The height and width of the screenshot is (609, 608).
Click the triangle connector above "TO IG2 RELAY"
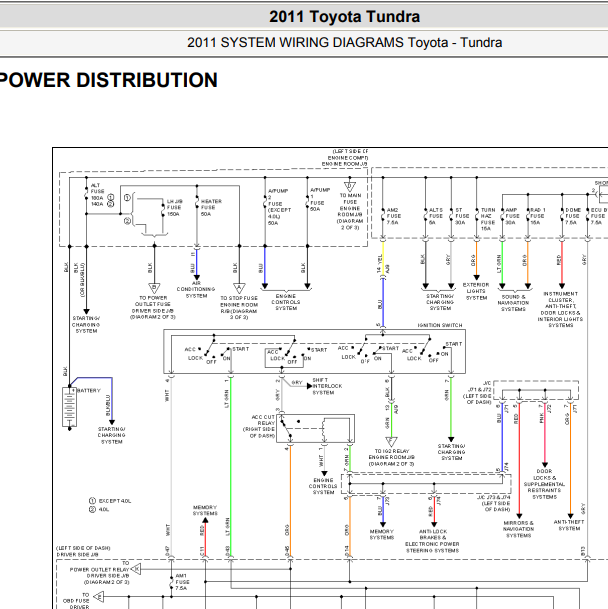[391, 442]
